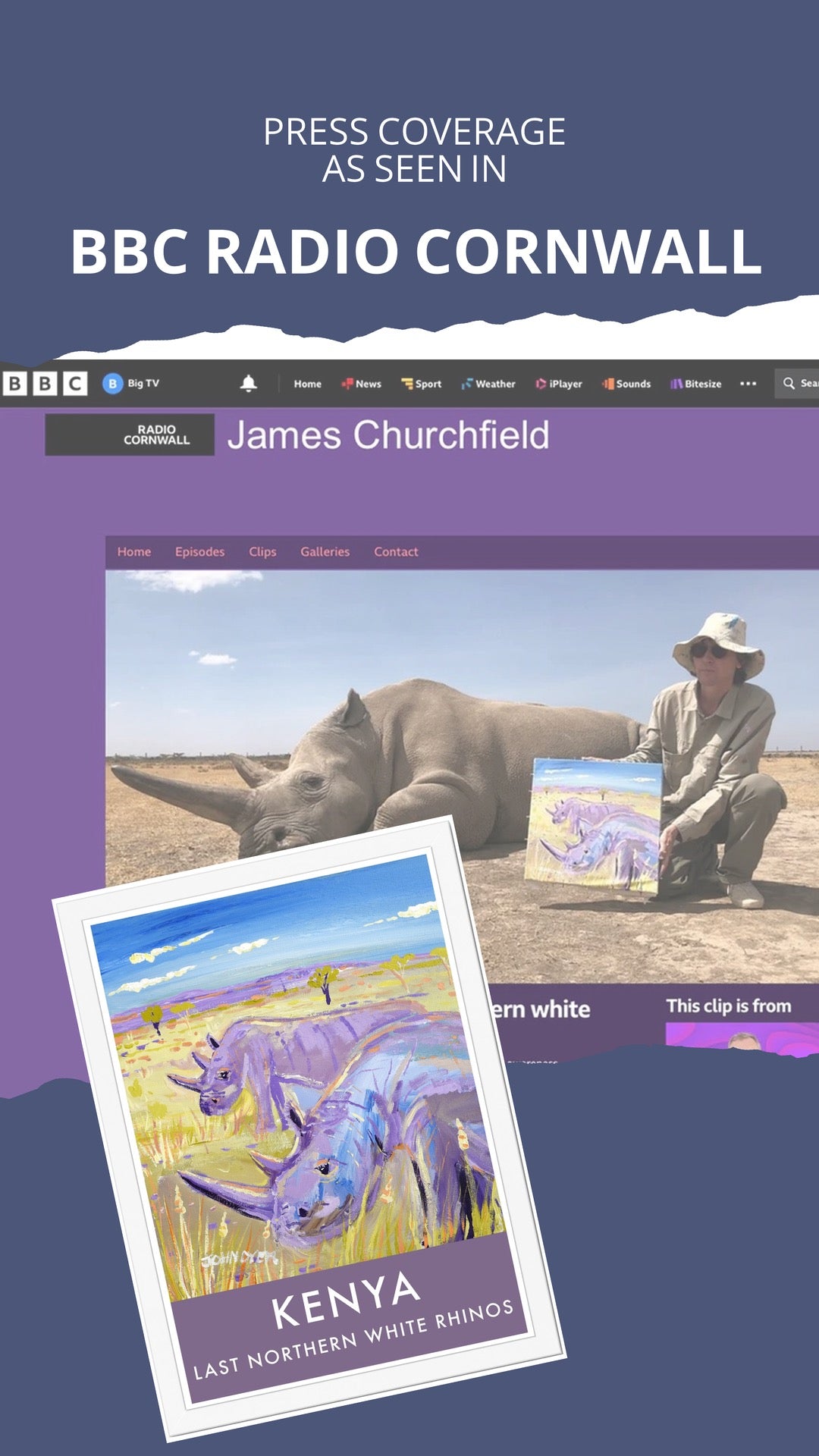
Task: Open the BBC Sport section
Action: coord(422,384)
